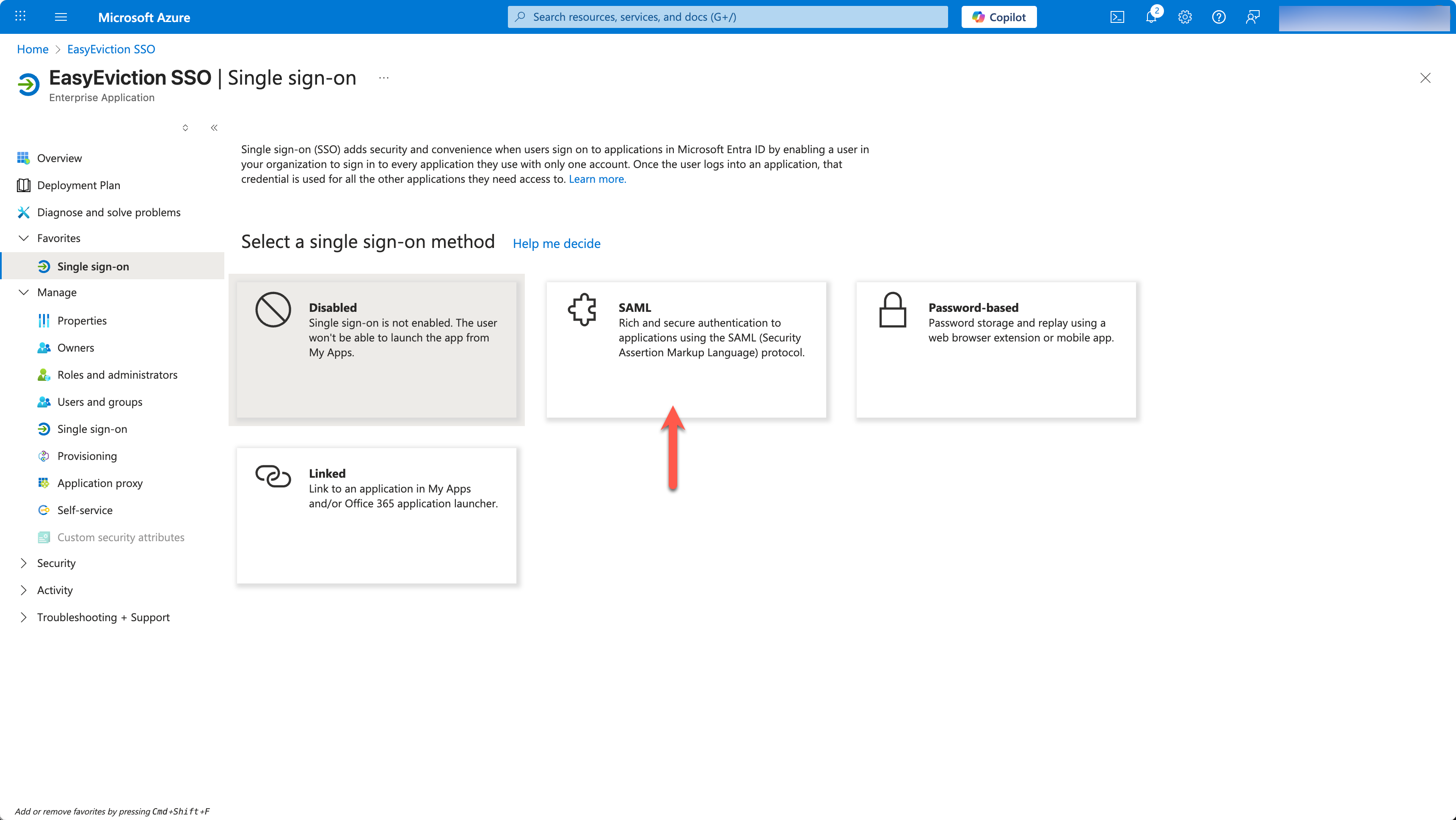Open the notifications bell

click(x=1151, y=17)
